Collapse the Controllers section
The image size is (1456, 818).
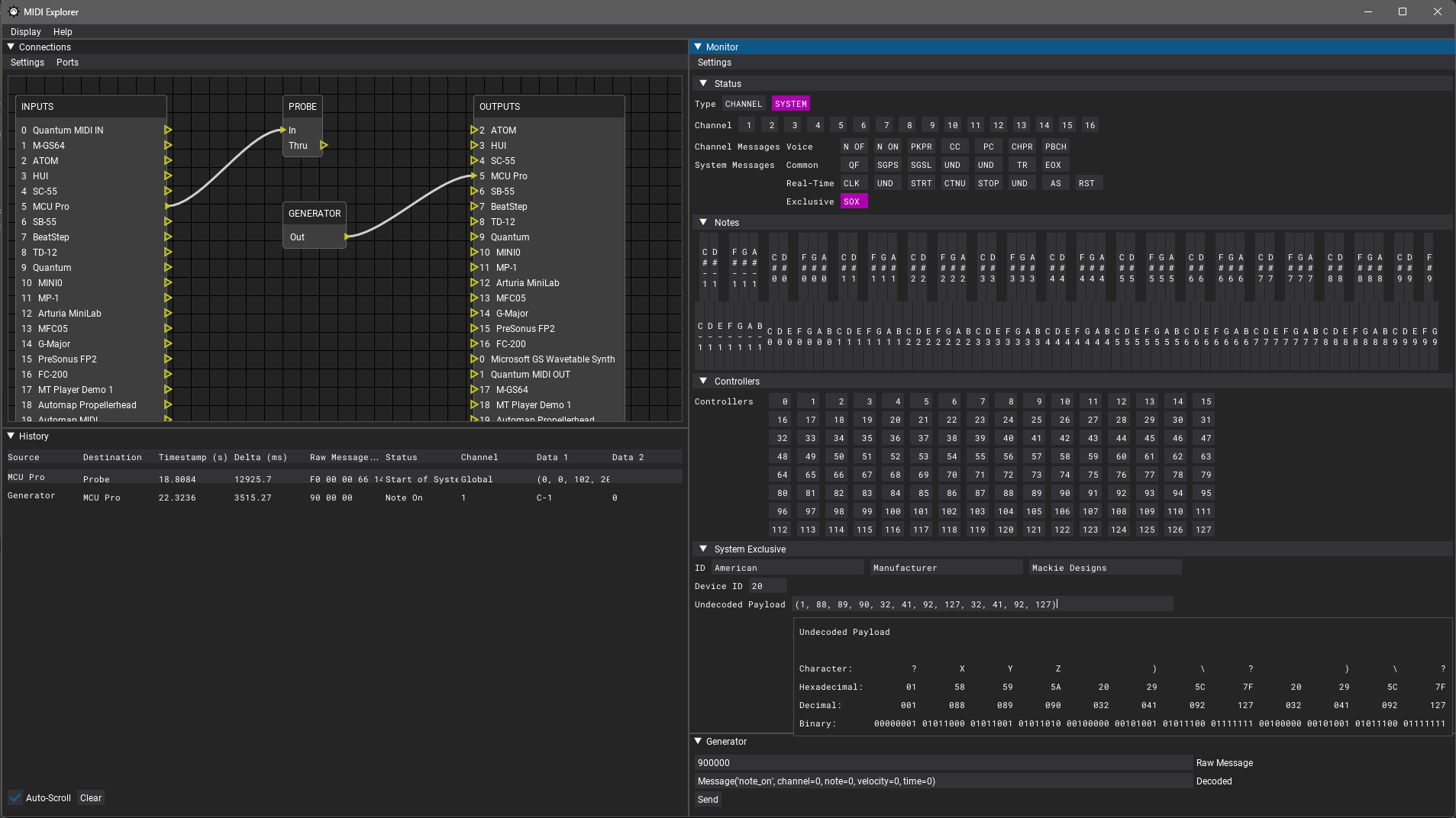(703, 381)
